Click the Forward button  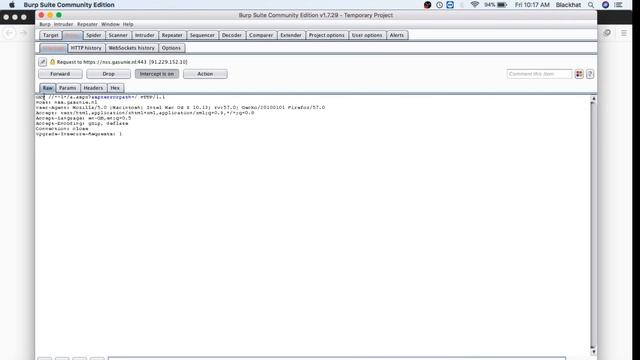(x=60, y=74)
